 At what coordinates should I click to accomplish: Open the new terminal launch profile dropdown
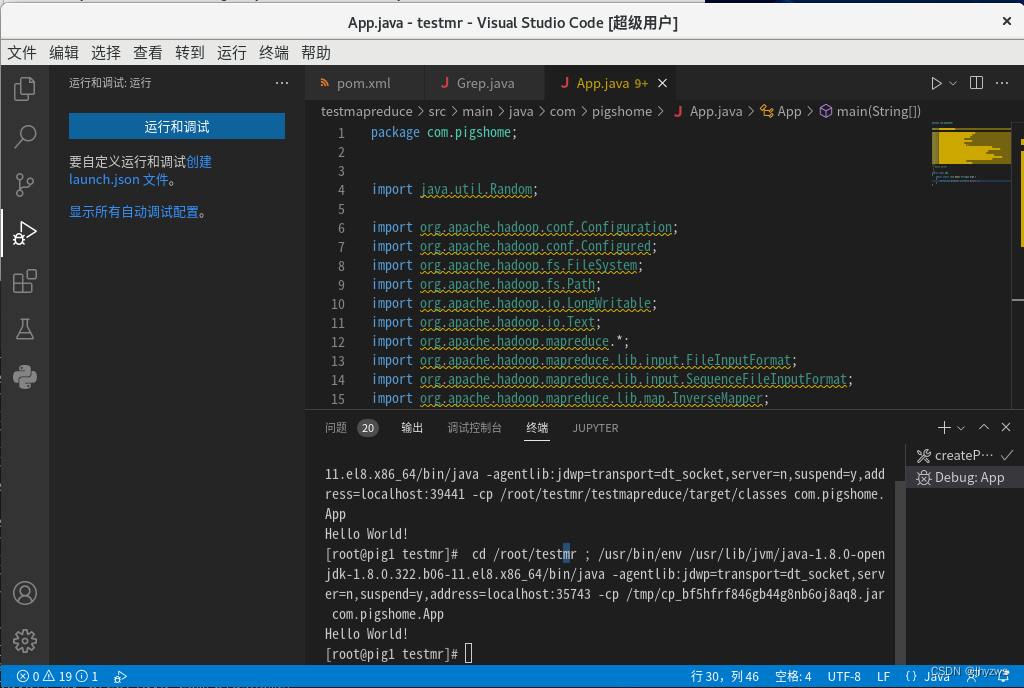point(961,428)
